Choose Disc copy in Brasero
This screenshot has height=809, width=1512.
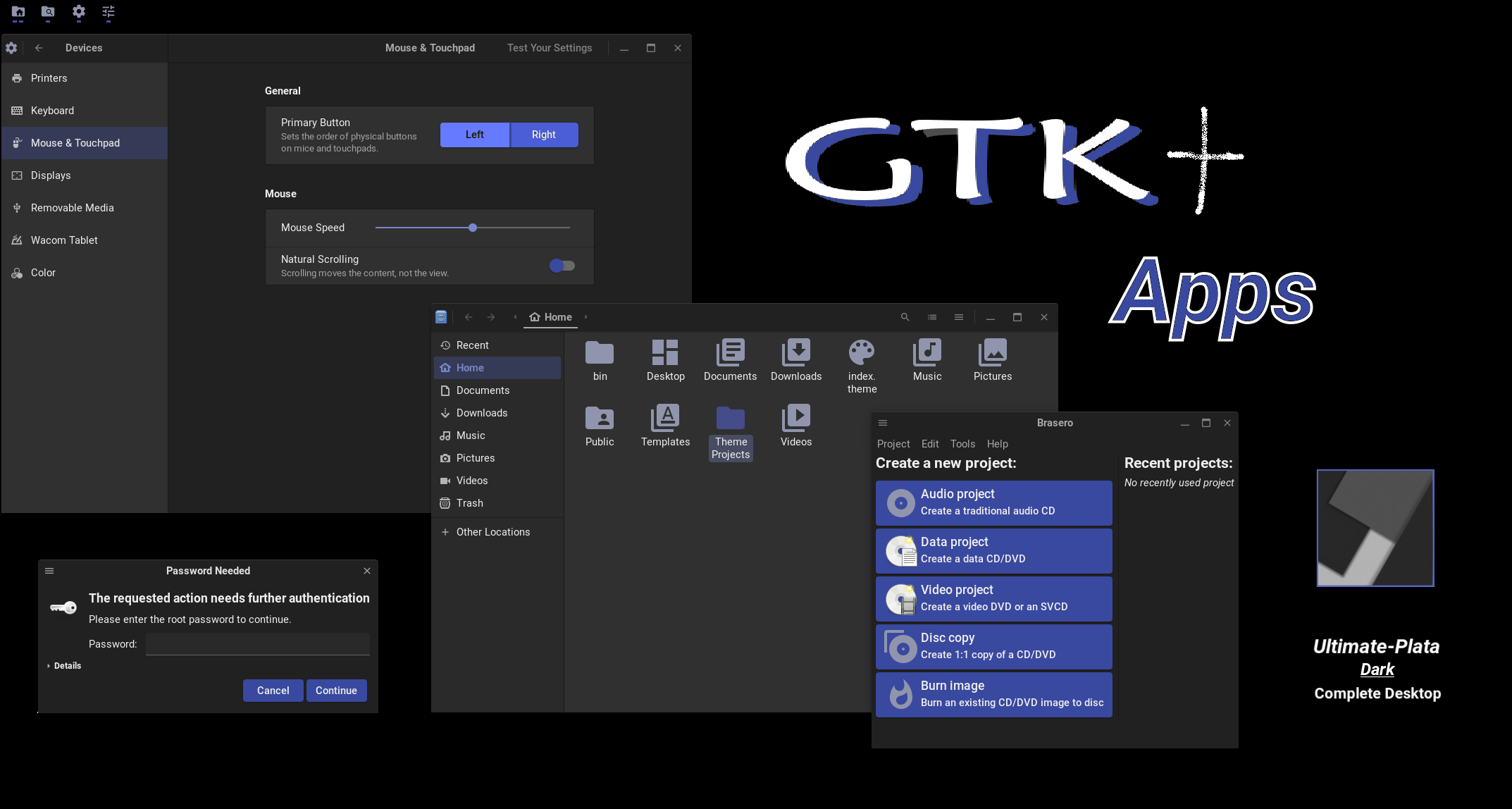coord(993,647)
